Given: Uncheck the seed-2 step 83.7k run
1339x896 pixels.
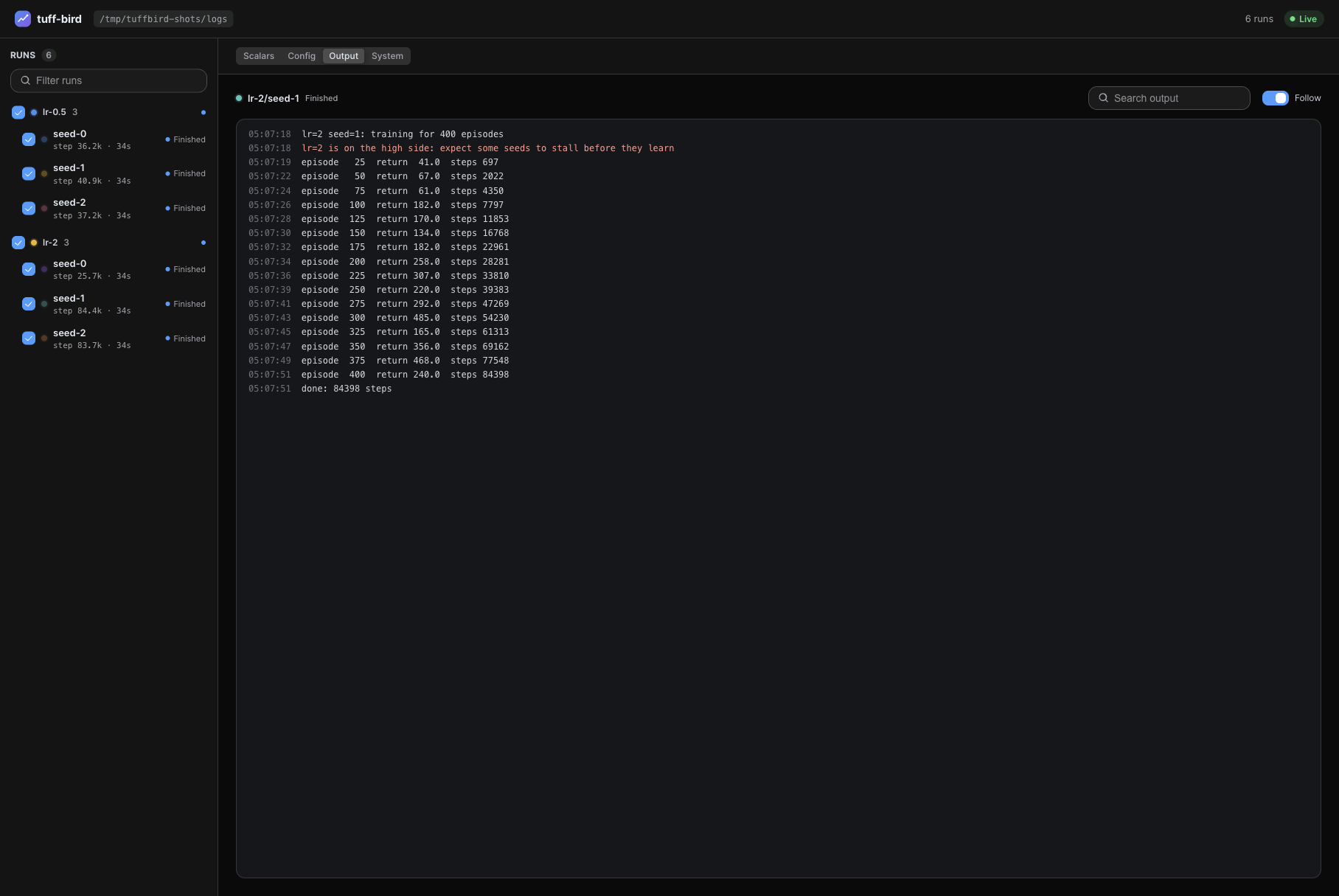Looking at the screenshot, I should (x=29, y=338).
